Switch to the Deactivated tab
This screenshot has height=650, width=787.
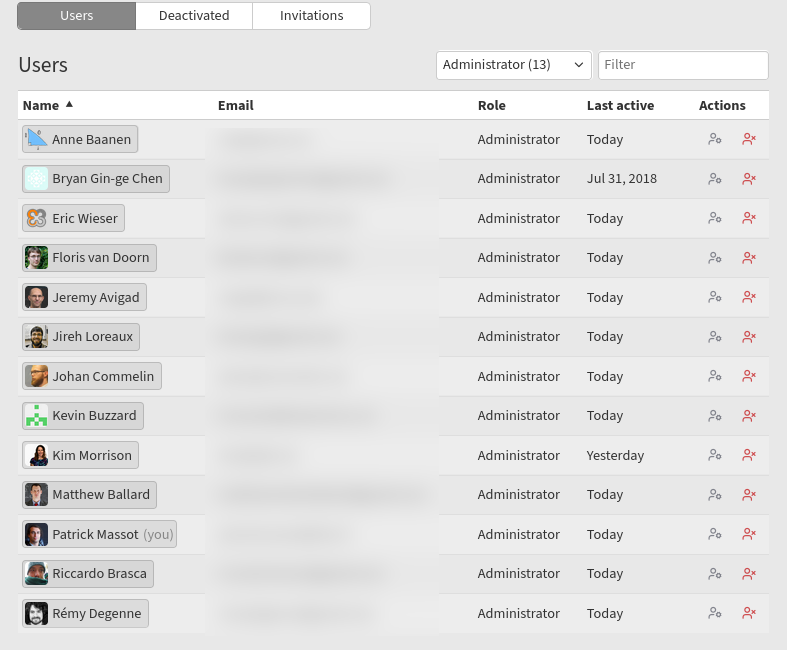194,16
